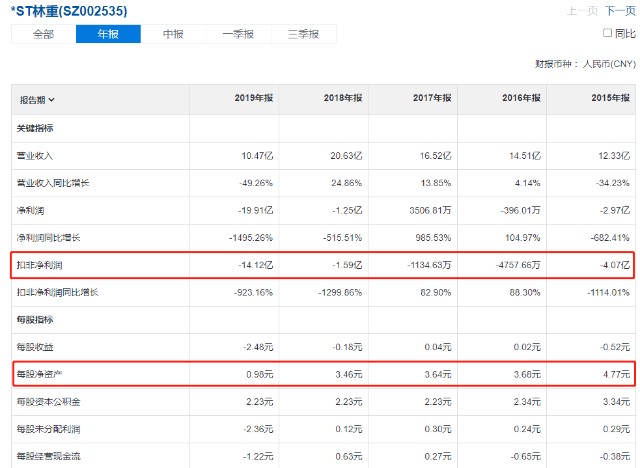Switch to the 一季报 tab

point(238,34)
